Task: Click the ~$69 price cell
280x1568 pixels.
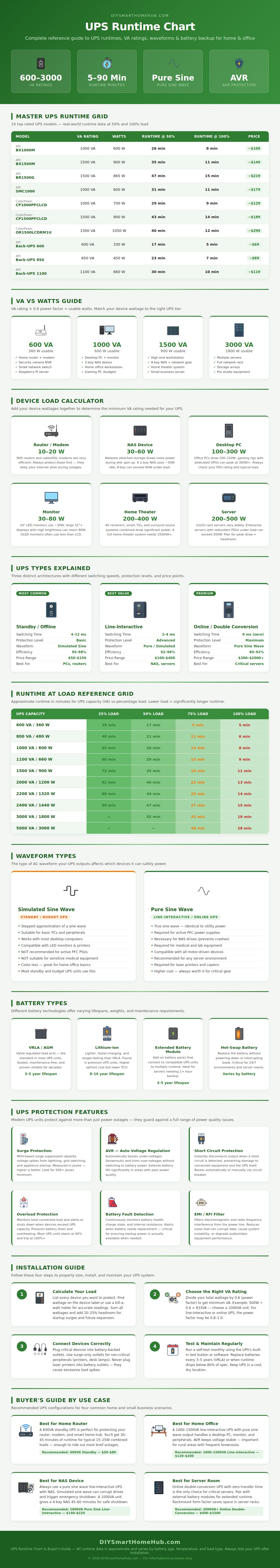Action: pyautogui.click(x=255, y=244)
